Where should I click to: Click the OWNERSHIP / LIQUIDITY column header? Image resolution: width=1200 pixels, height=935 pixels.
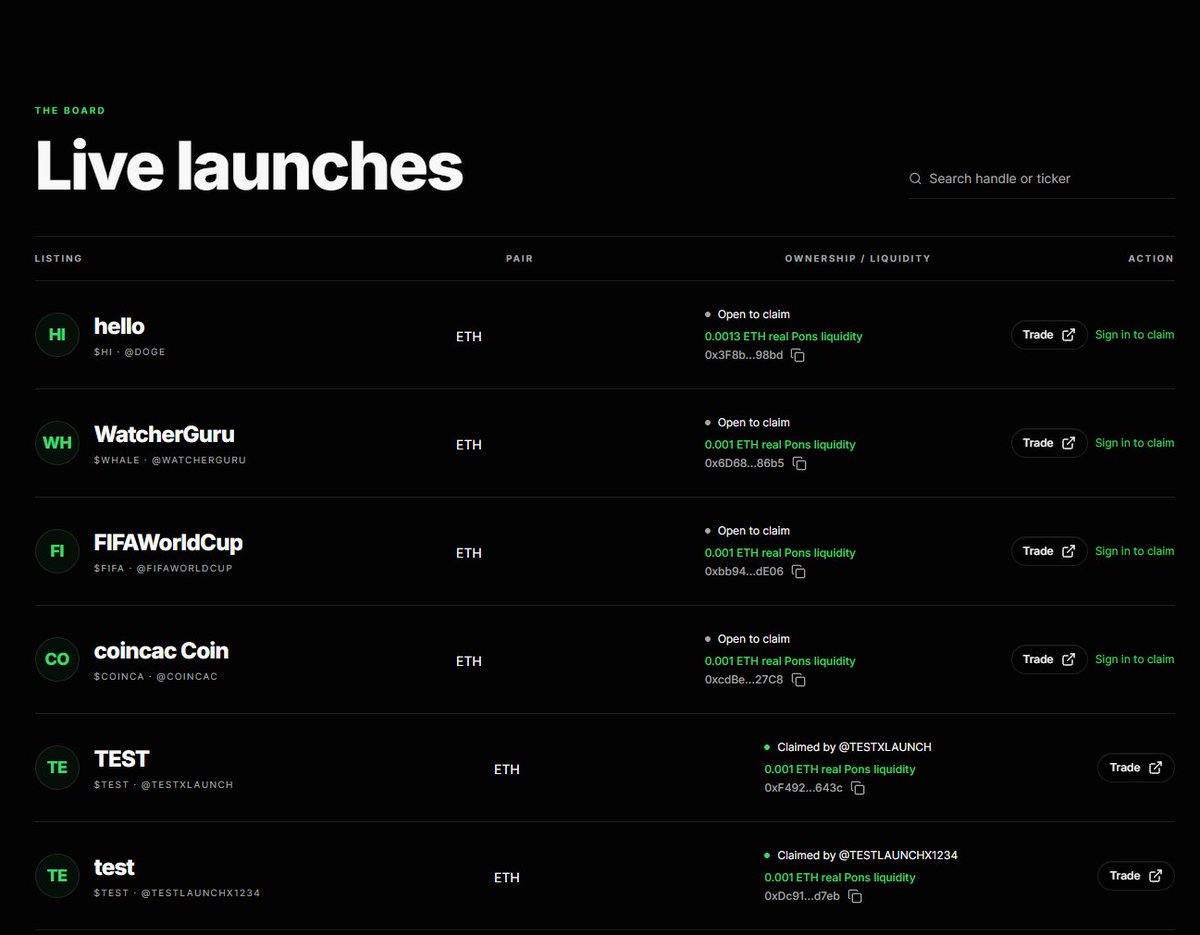858,258
